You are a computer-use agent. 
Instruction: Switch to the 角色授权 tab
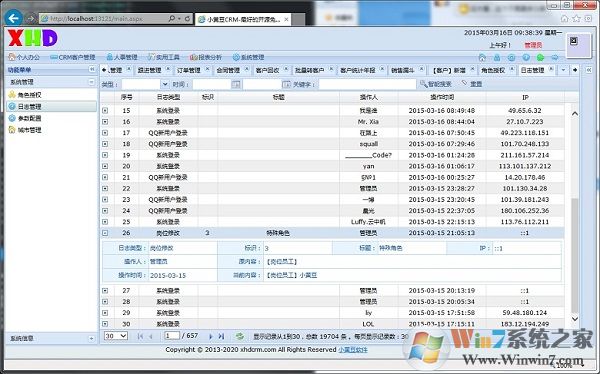(x=493, y=70)
